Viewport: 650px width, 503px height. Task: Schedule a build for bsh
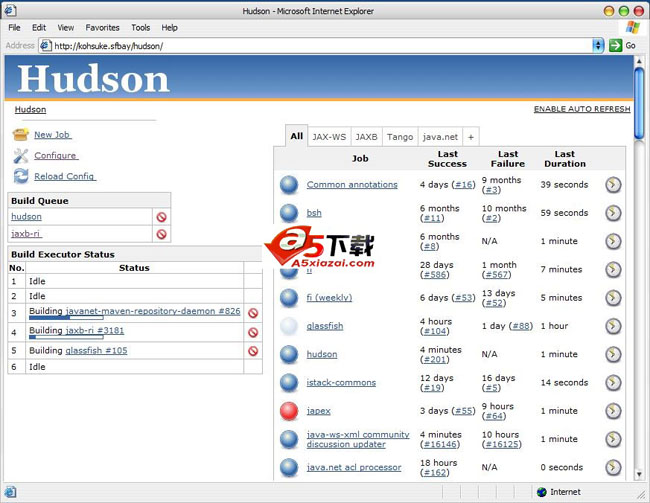613,213
